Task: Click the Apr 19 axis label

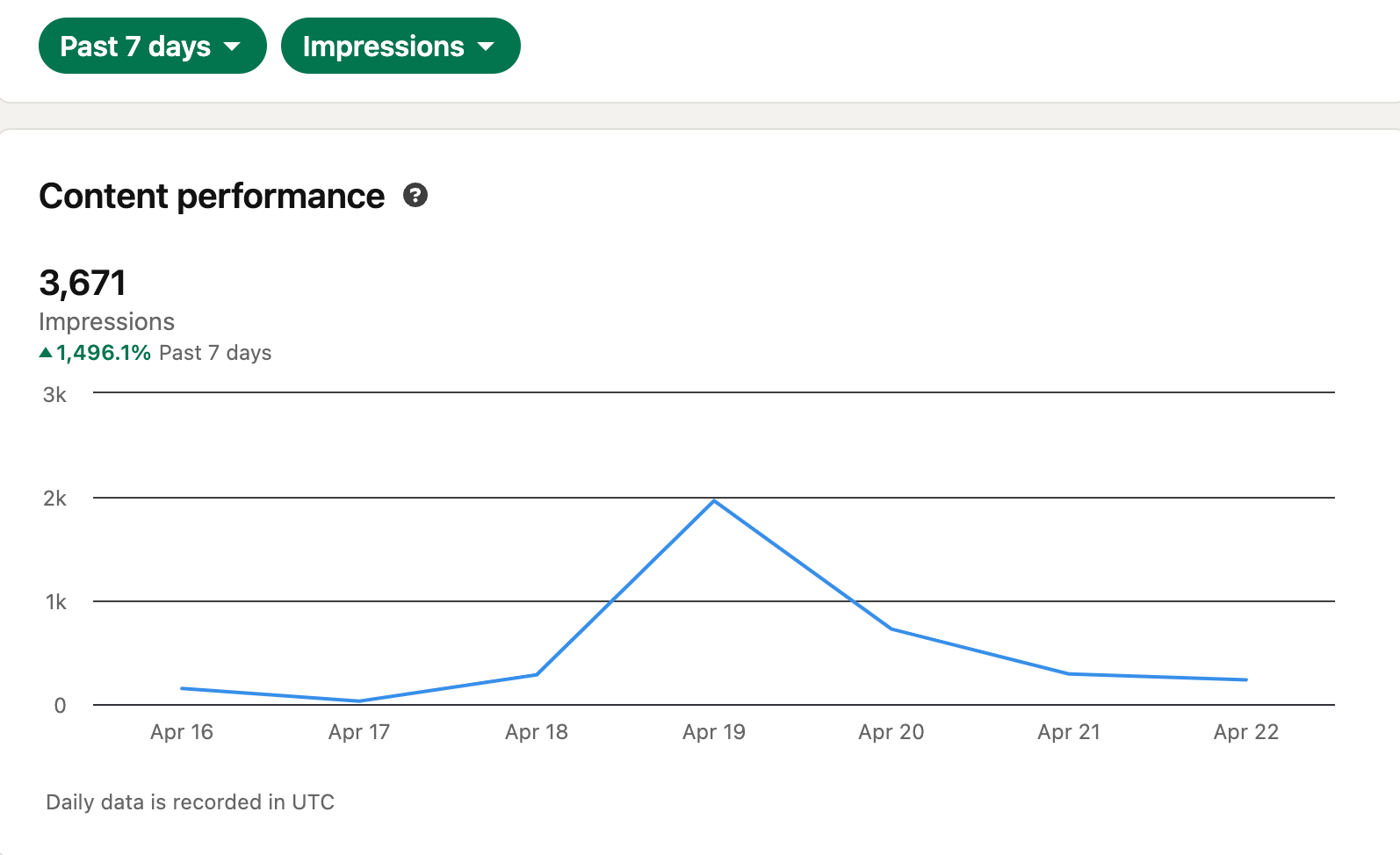Action: point(714,732)
